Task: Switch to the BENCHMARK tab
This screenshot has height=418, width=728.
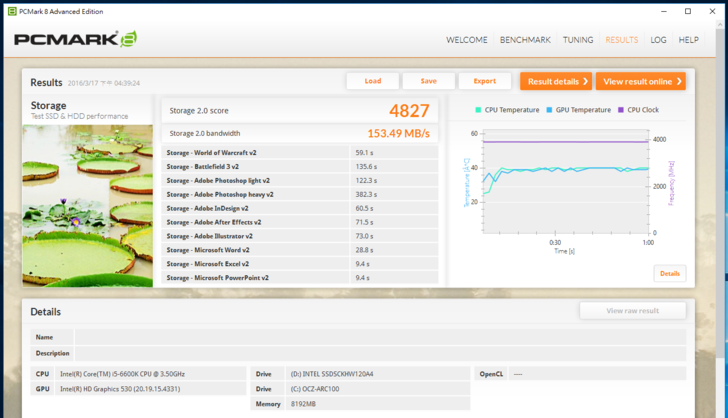Action: 525,40
